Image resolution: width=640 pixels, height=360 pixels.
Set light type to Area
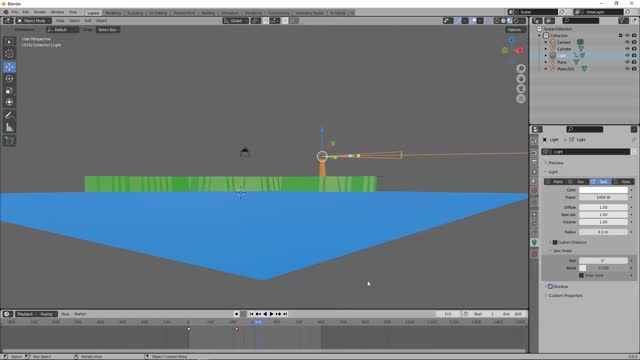pyautogui.click(x=623, y=182)
